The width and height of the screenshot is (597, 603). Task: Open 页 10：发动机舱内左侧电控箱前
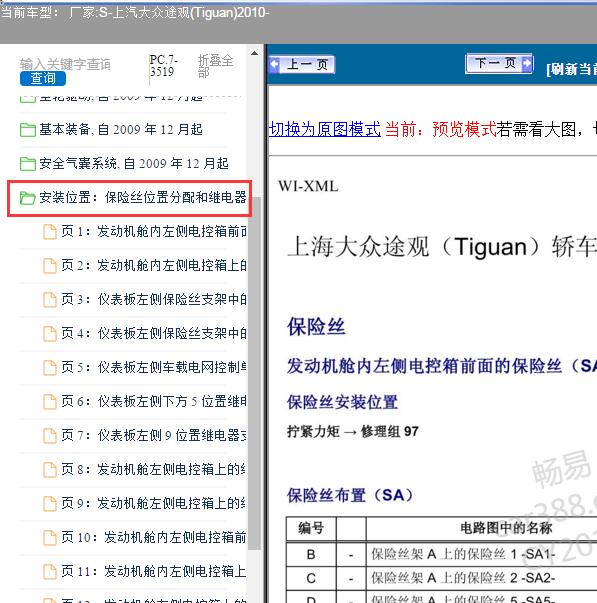point(154,537)
